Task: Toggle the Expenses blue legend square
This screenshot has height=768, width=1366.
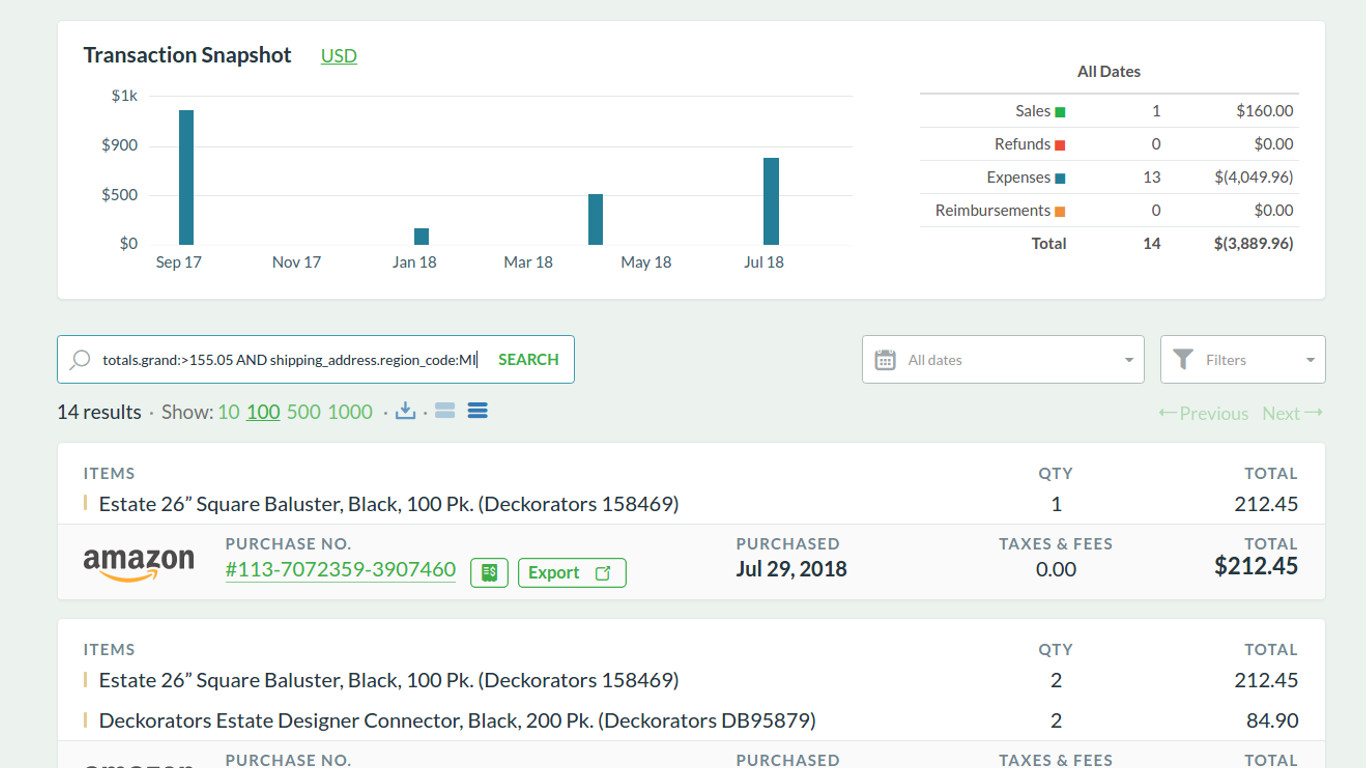Action: coord(1058,177)
